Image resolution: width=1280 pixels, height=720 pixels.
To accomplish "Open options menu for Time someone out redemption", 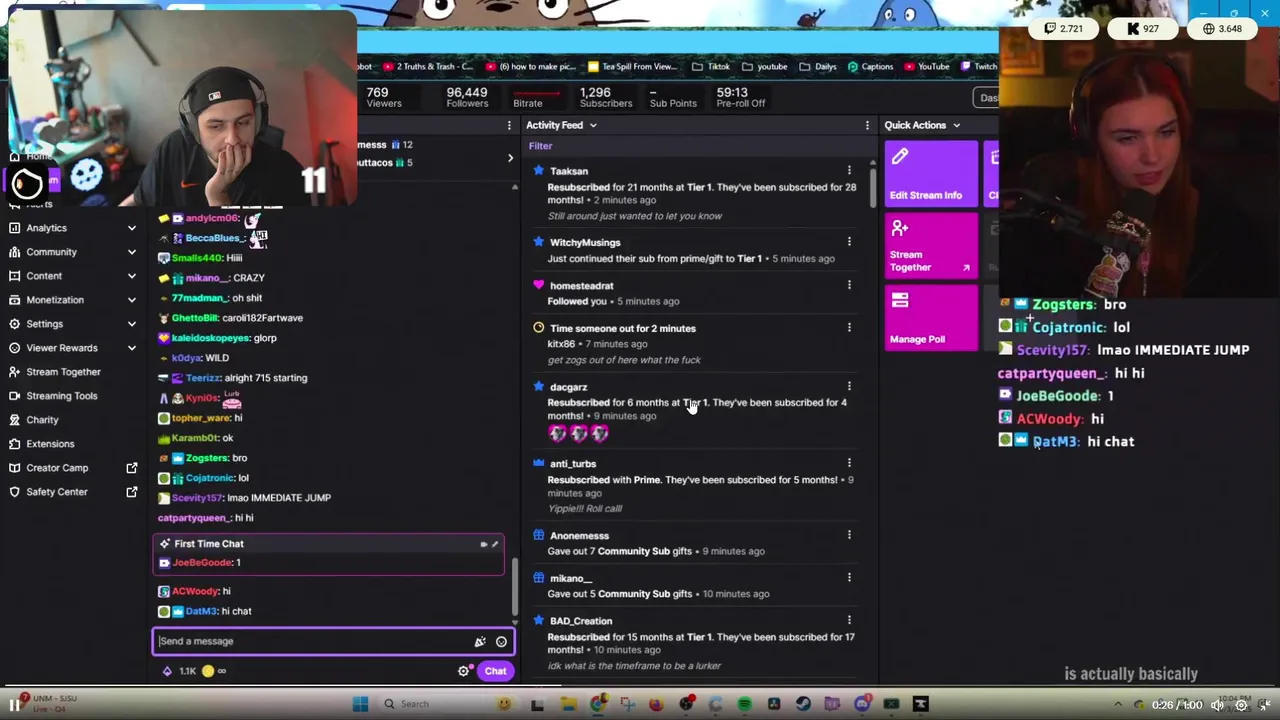I will point(849,327).
